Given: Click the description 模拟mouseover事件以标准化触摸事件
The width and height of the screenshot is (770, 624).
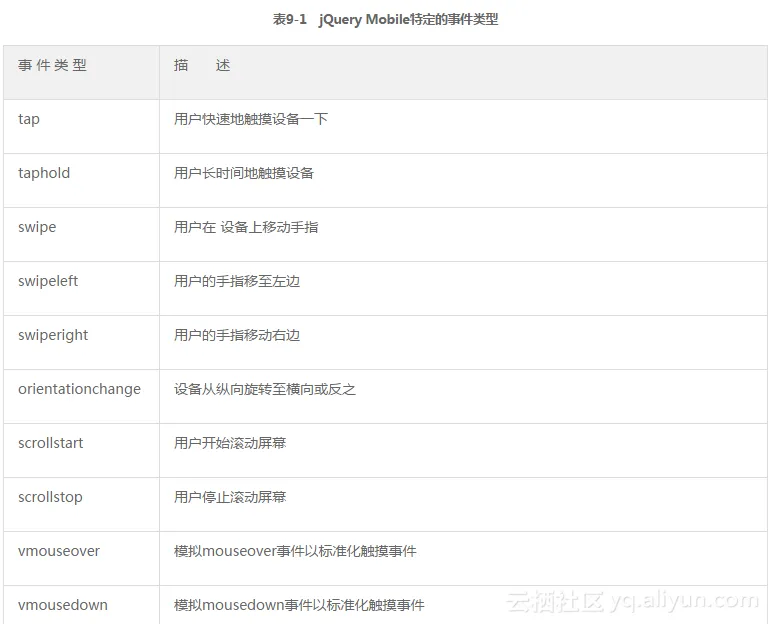Looking at the screenshot, I should (295, 551).
